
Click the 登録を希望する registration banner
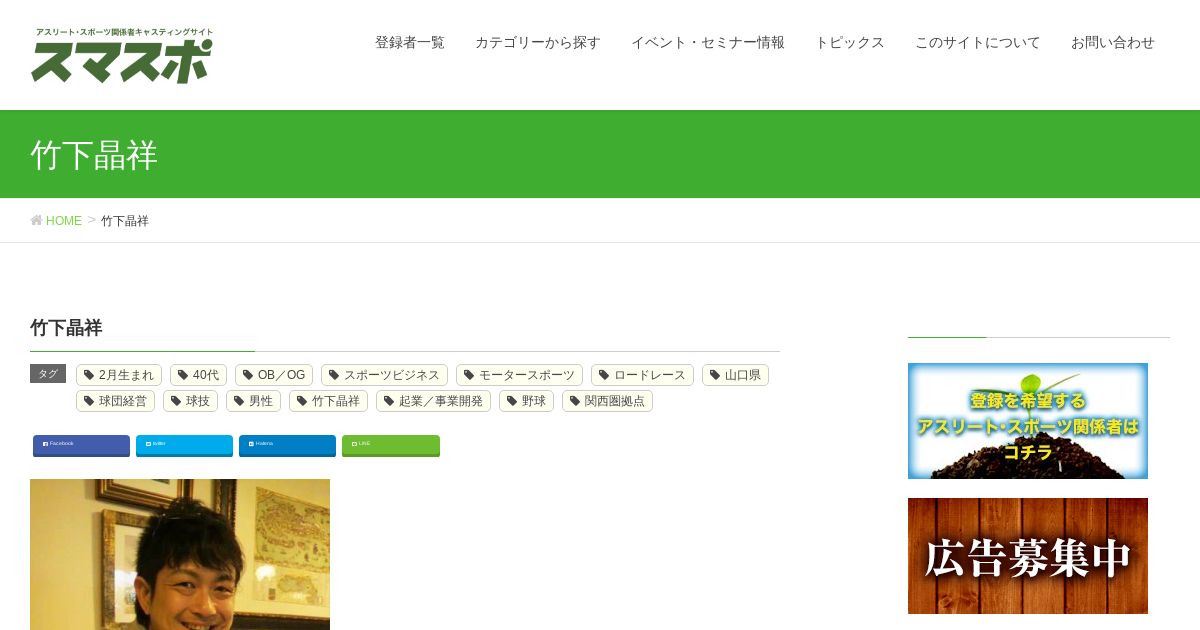coord(1028,421)
